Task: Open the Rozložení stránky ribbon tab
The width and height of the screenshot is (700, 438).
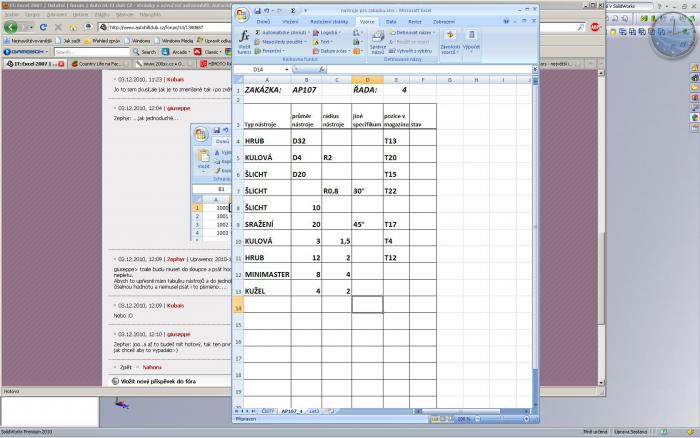Action: [x=329, y=20]
